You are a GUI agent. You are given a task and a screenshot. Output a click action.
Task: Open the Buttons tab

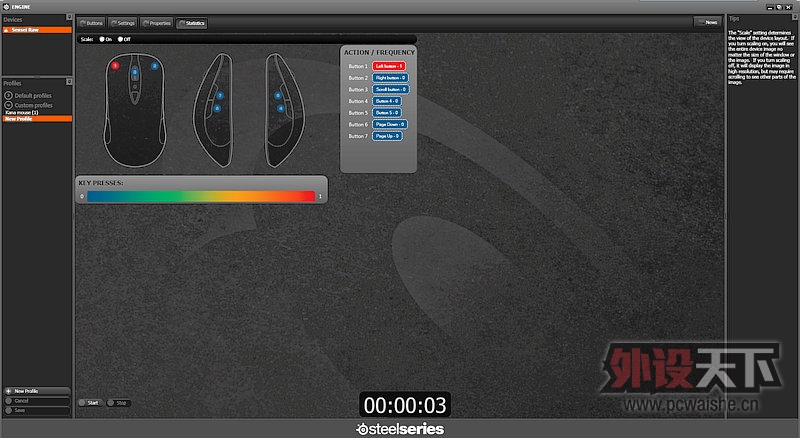pyautogui.click(x=92, y=23)
